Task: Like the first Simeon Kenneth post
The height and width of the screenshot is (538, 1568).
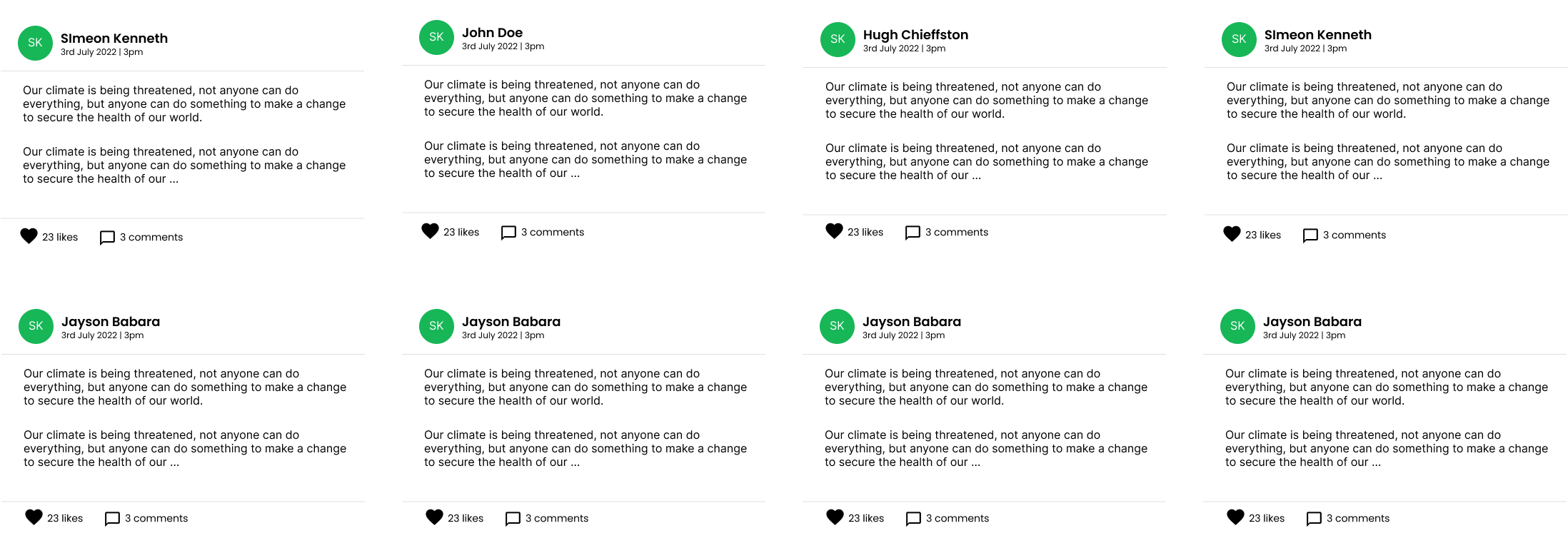Action: 29,236
